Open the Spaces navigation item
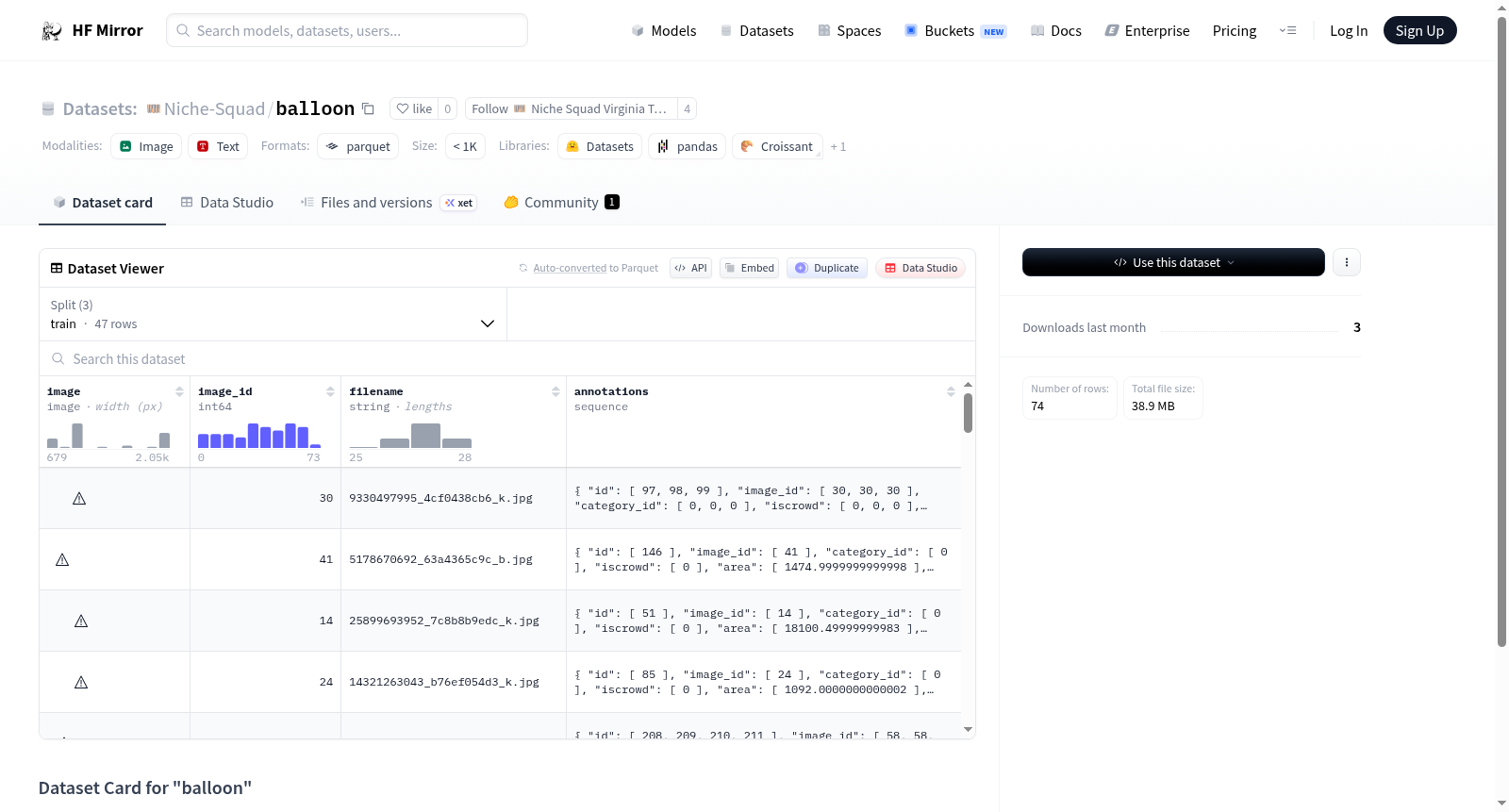This screenshot has width=1509, height=812. tap(850, 30)
